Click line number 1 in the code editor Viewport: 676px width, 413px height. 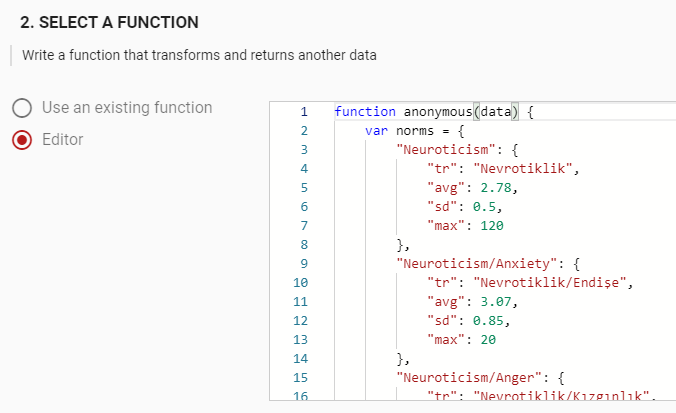tap(304, 112)
